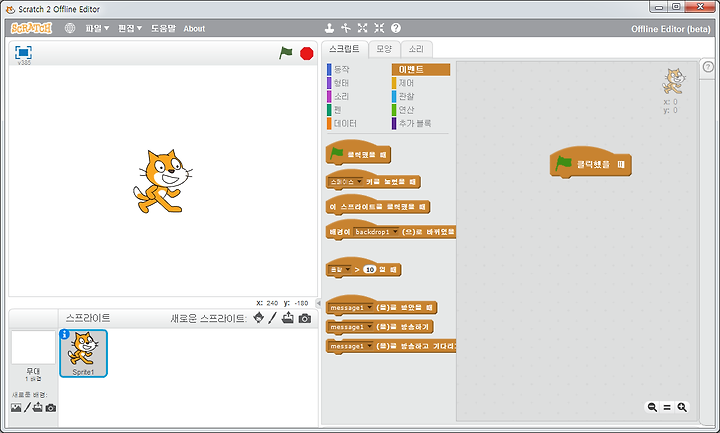Screen dimensions: 720x433
Task: Click the cat sprite on stage
Action: pos(163,181)
